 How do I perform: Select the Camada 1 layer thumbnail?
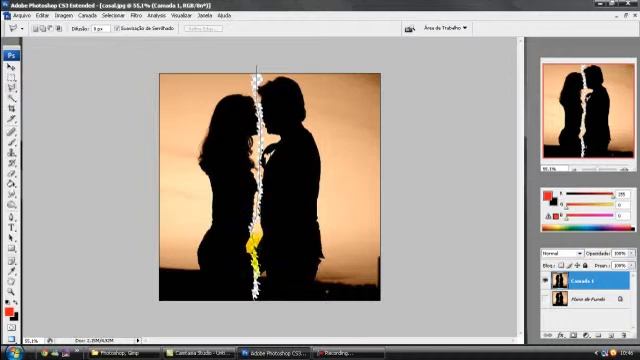click(560, 281)
